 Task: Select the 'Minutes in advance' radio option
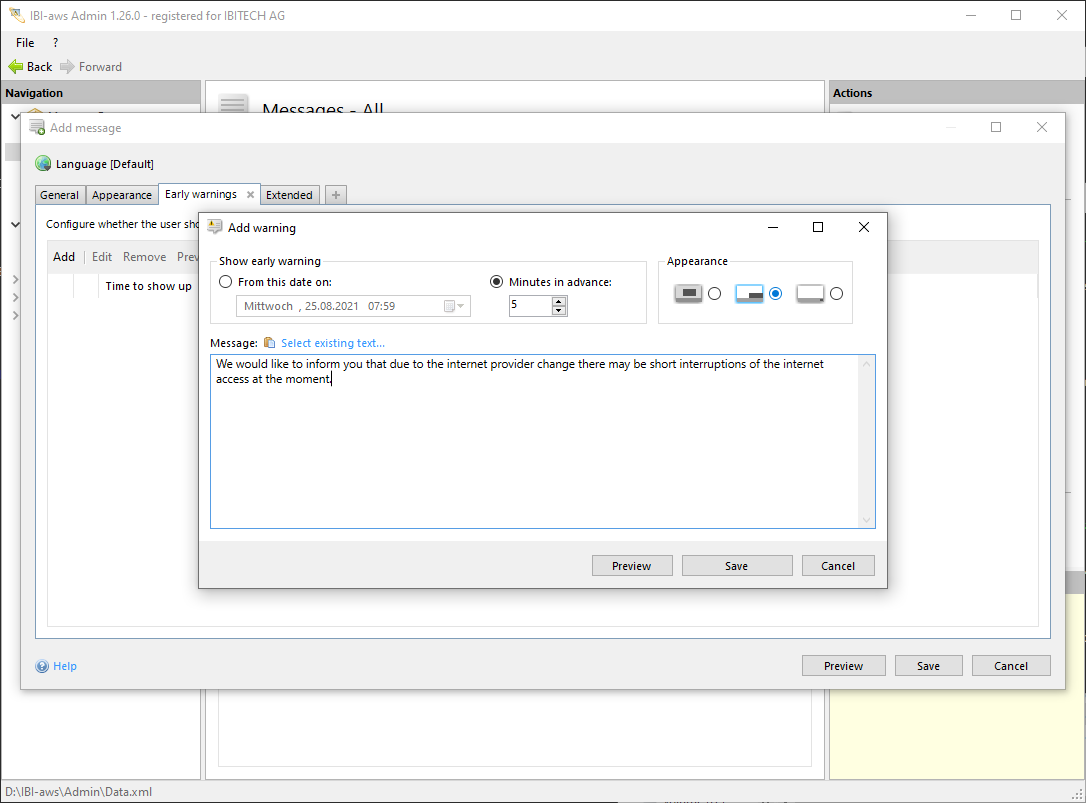[497, 282]
